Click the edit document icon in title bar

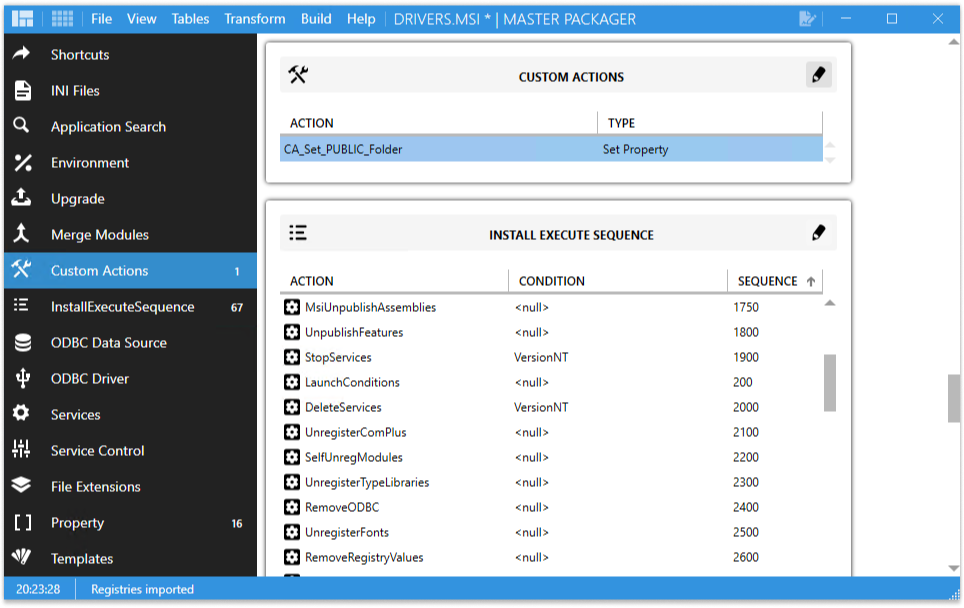coord(807,19)
